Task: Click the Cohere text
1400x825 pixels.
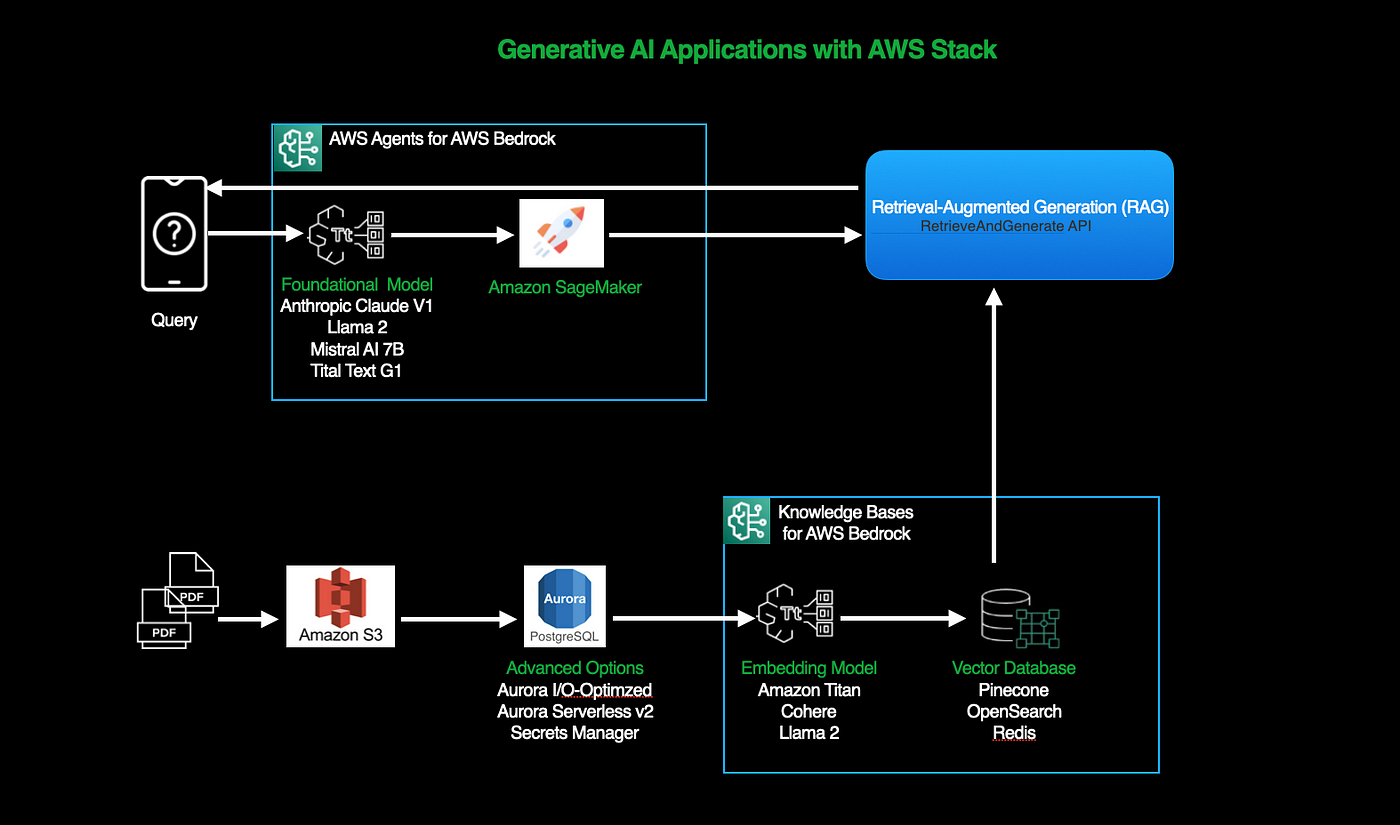Action: click(x=809, y=711)
